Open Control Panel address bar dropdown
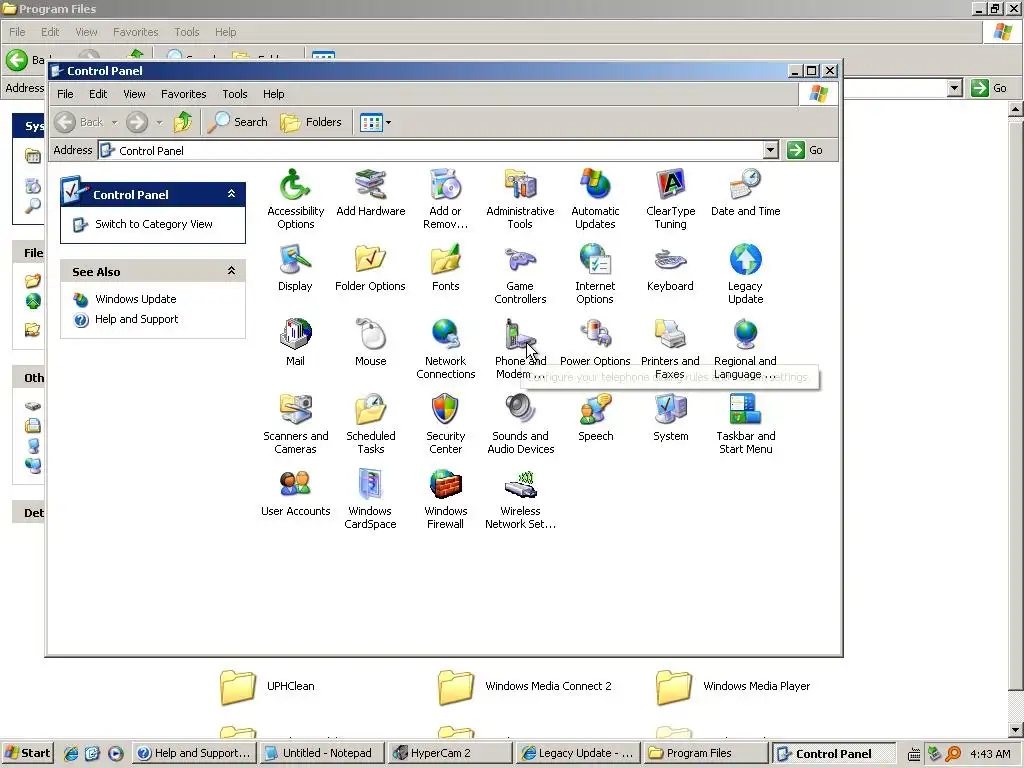Image resolution: width=1024 pixels, height=768 pixels. (771, 150)
